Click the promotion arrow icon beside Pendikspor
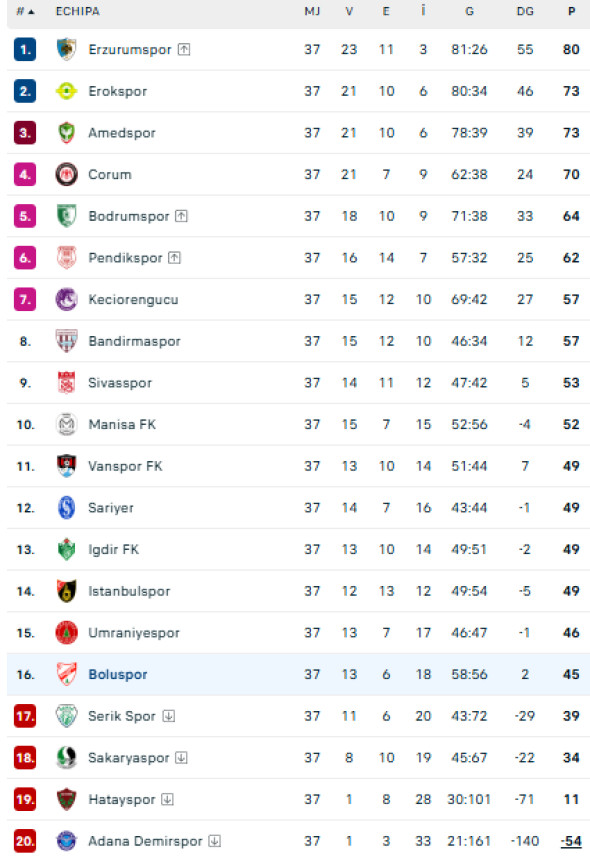590x860 pixels. point(174,258)
